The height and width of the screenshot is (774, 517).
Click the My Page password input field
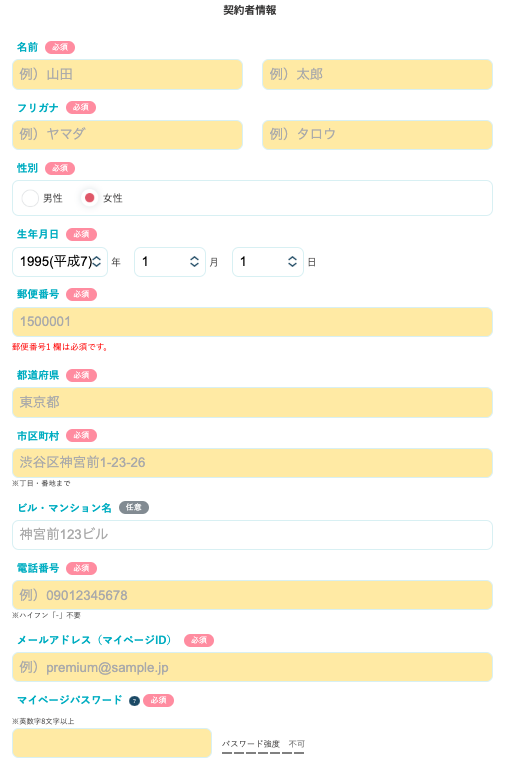[112, 743]
